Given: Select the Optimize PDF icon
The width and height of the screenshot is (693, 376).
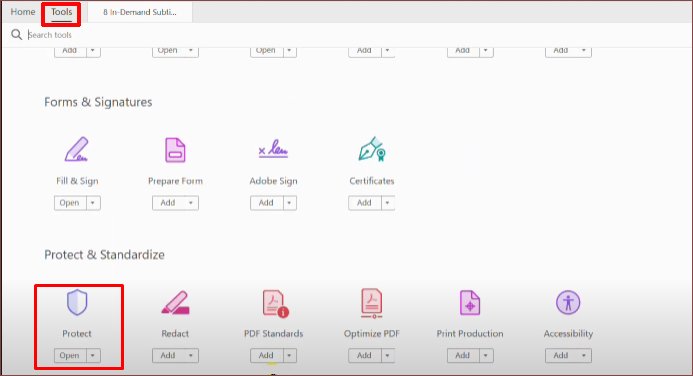Looking at the screenshot, I should point(372,304).
